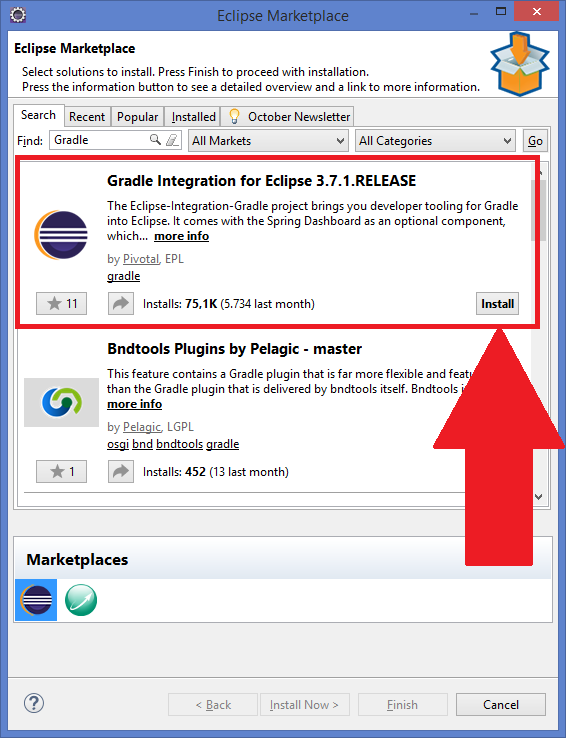The image size is (566, 738).
Task: Maximize the Eclipse Marketplace window
Action: pos(501,11)
